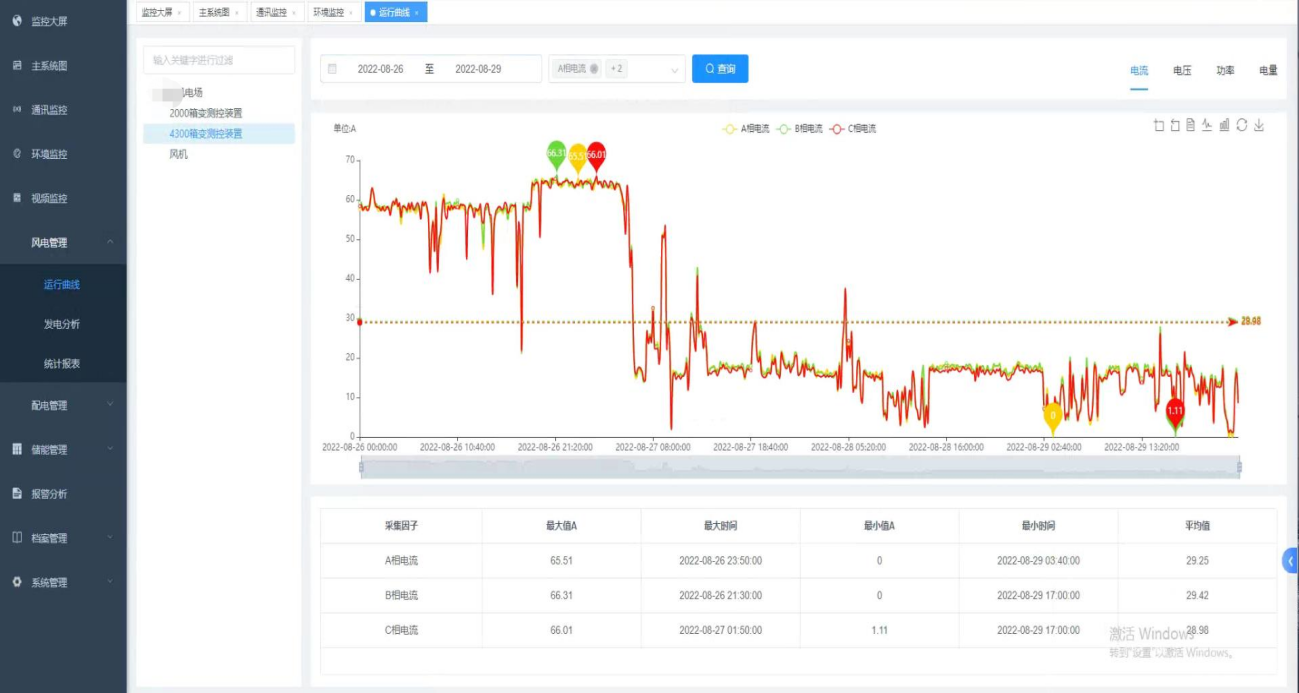This screenshot has height=693, width=1299.
Task: Open the data view icon in chart toolbox
Action: click(1189, 125)
